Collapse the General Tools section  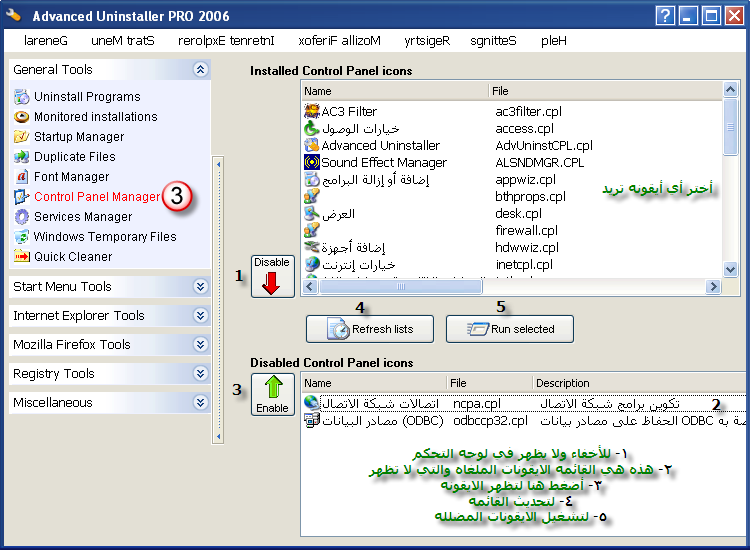point(200,69)
